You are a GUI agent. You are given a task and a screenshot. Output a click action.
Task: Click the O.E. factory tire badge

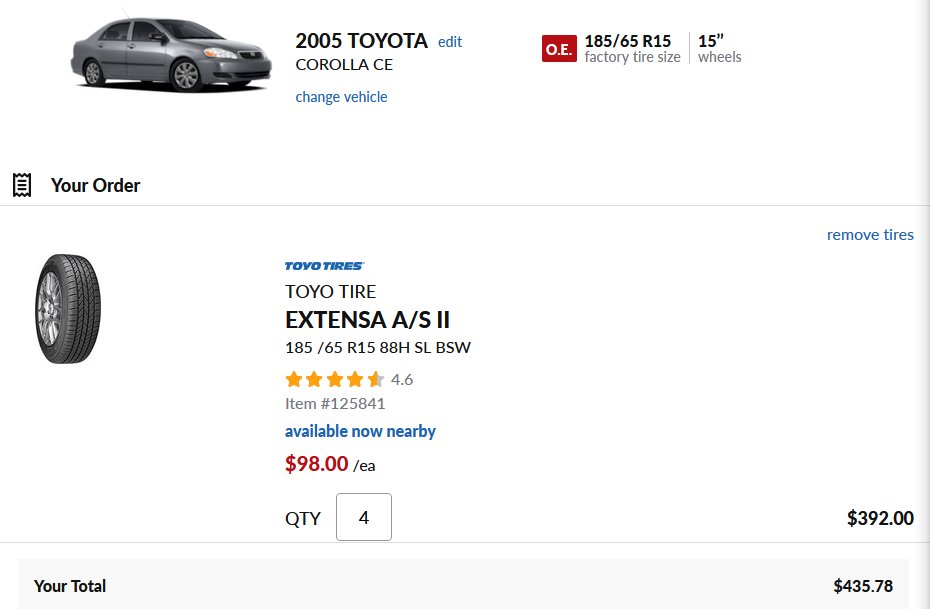559,49
